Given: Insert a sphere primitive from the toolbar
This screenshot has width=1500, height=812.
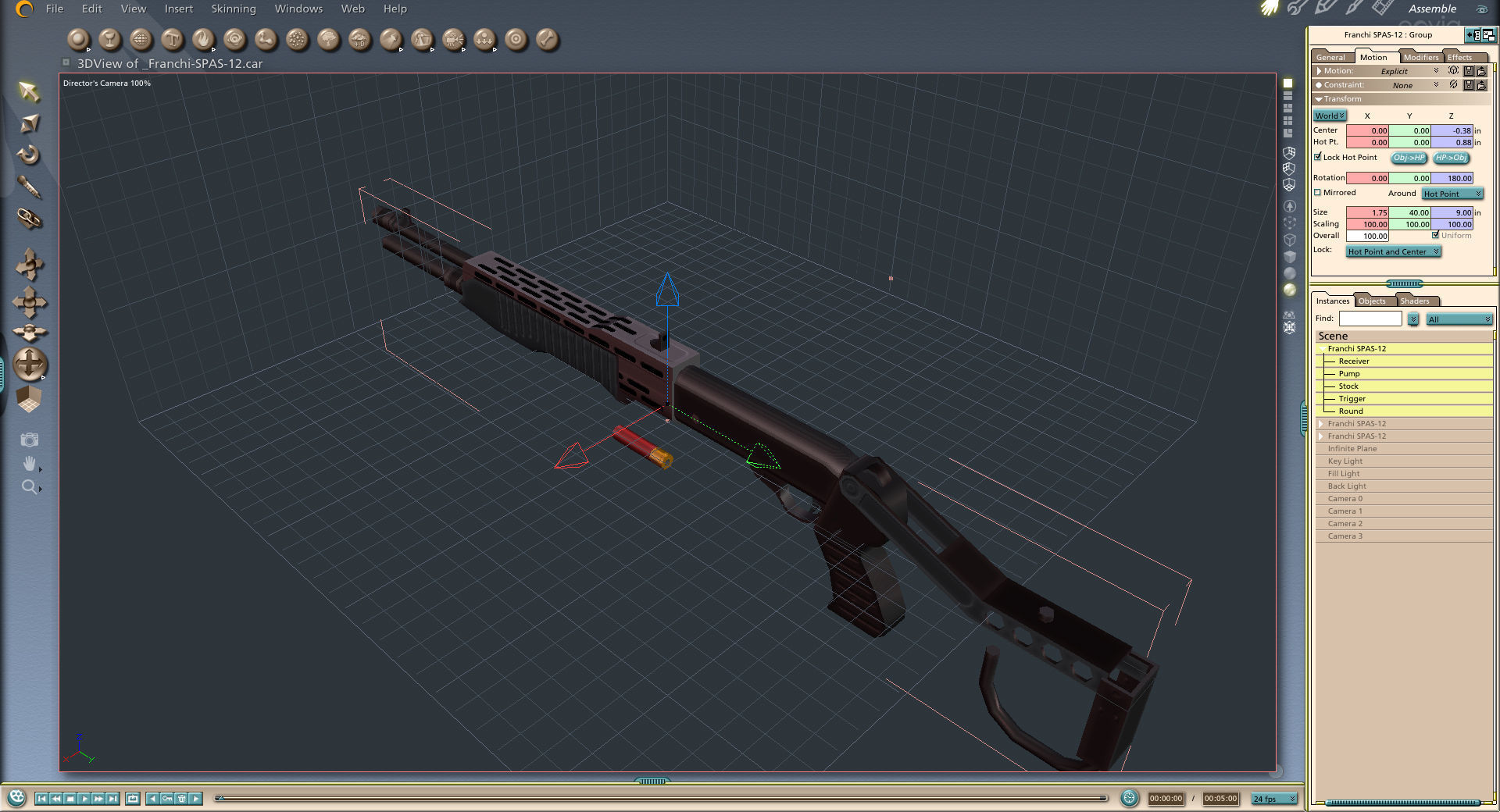Looking at the screenshot, I should tap(78, 39).
